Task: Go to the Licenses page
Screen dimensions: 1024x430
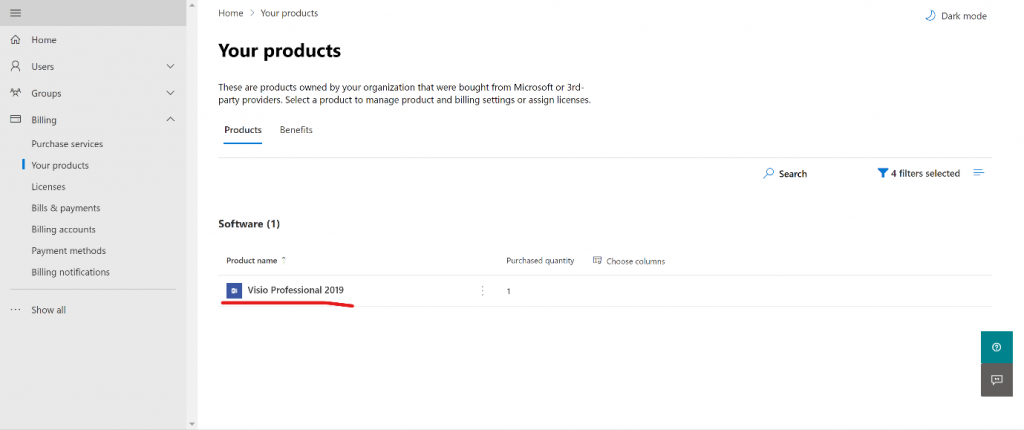Action: [48, 187]
